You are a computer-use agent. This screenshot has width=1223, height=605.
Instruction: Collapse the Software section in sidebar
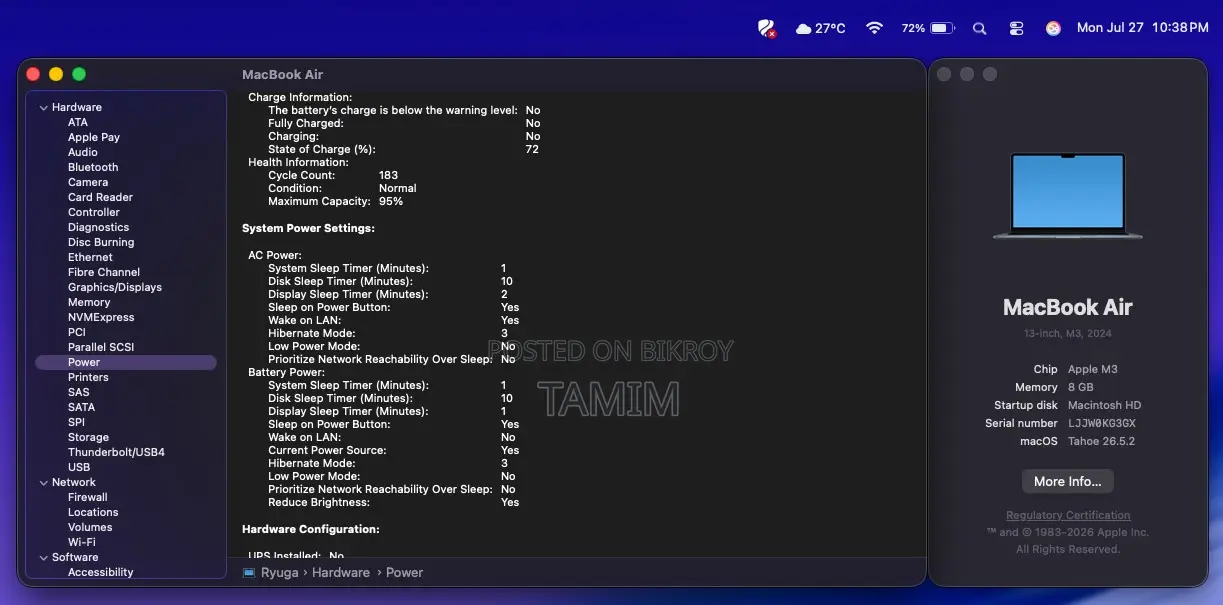(43, 557)
